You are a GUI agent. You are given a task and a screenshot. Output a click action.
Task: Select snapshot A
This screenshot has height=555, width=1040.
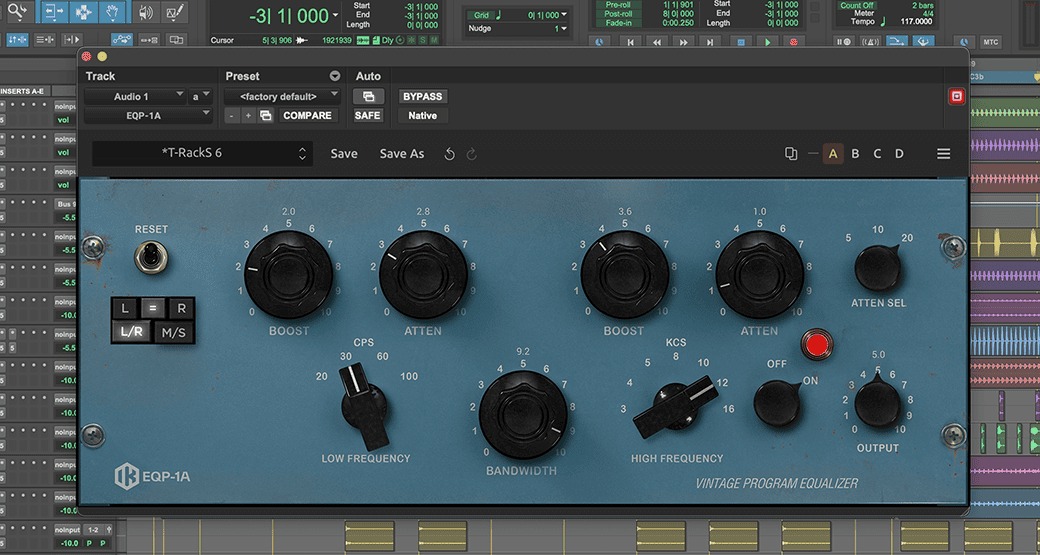833,154
